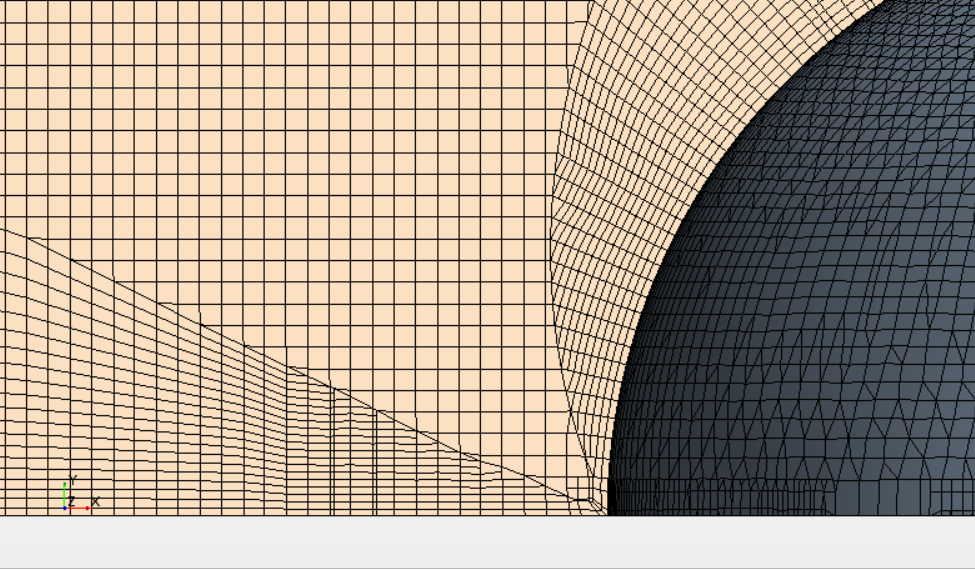Click the empty gray bar below viewport

(487, 543)
